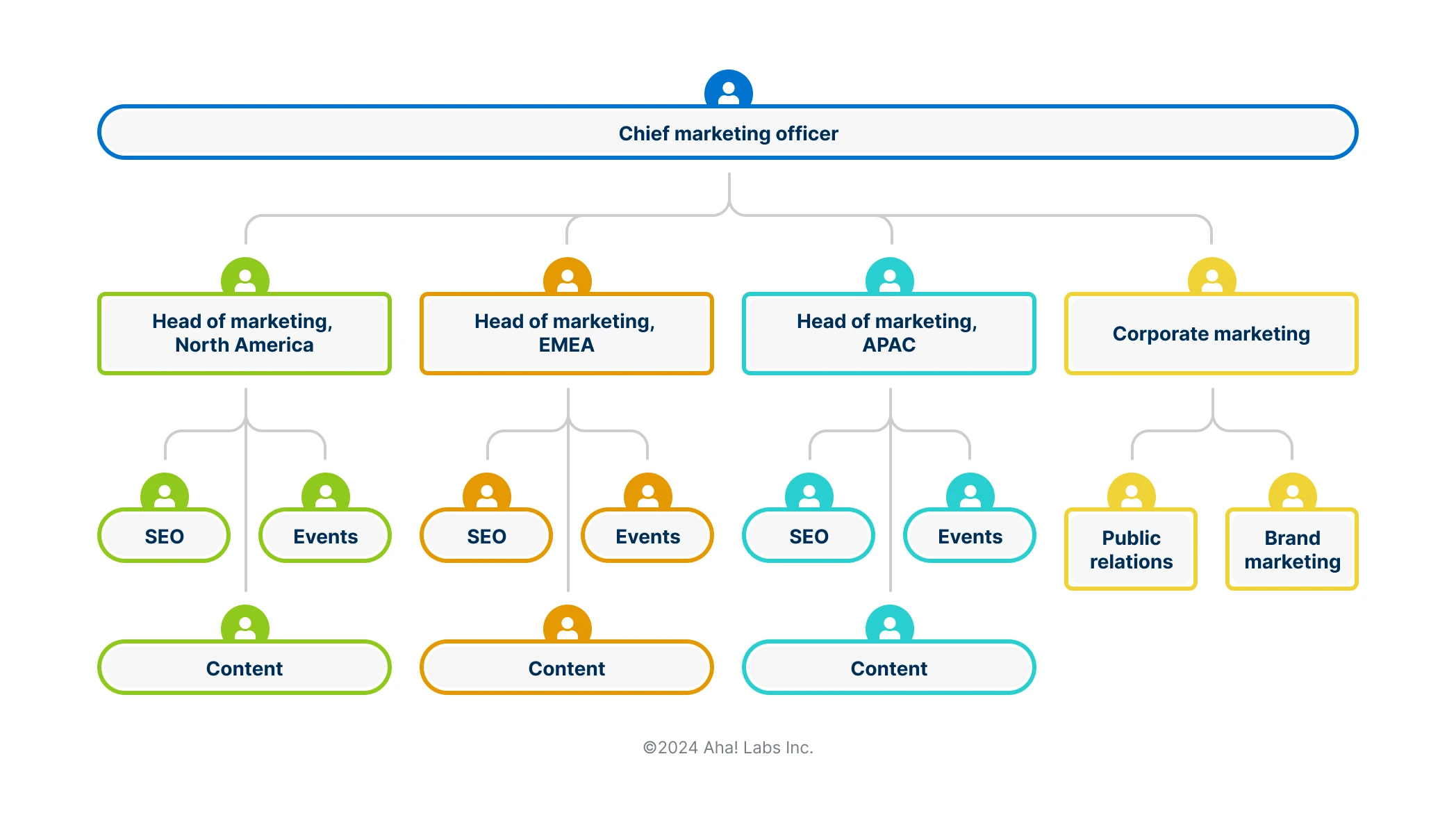Click the Corporate marketing box
The width and height of the screenshot is (1456, 827).
click(1211, 334)
